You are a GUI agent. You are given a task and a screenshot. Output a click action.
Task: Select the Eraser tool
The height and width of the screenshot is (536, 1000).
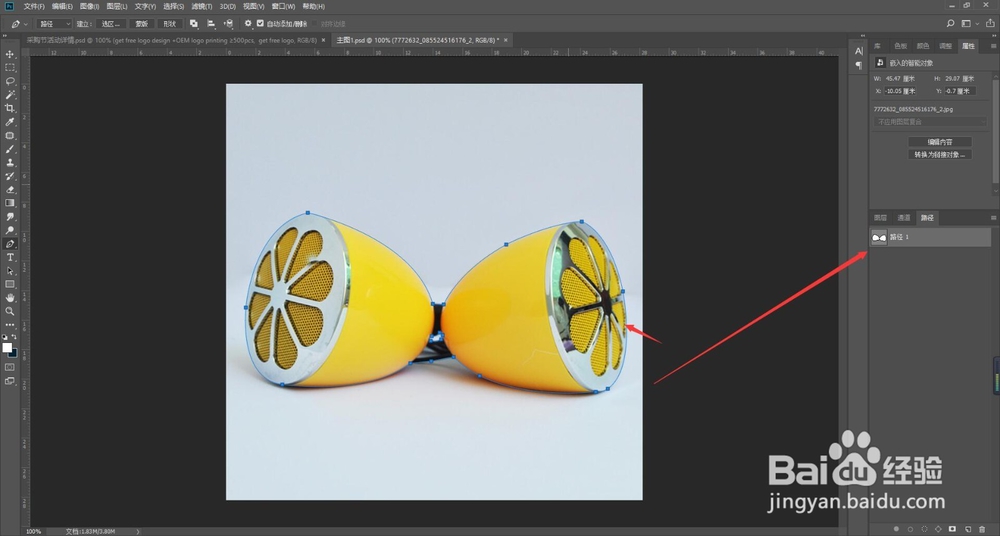point(10,190)
